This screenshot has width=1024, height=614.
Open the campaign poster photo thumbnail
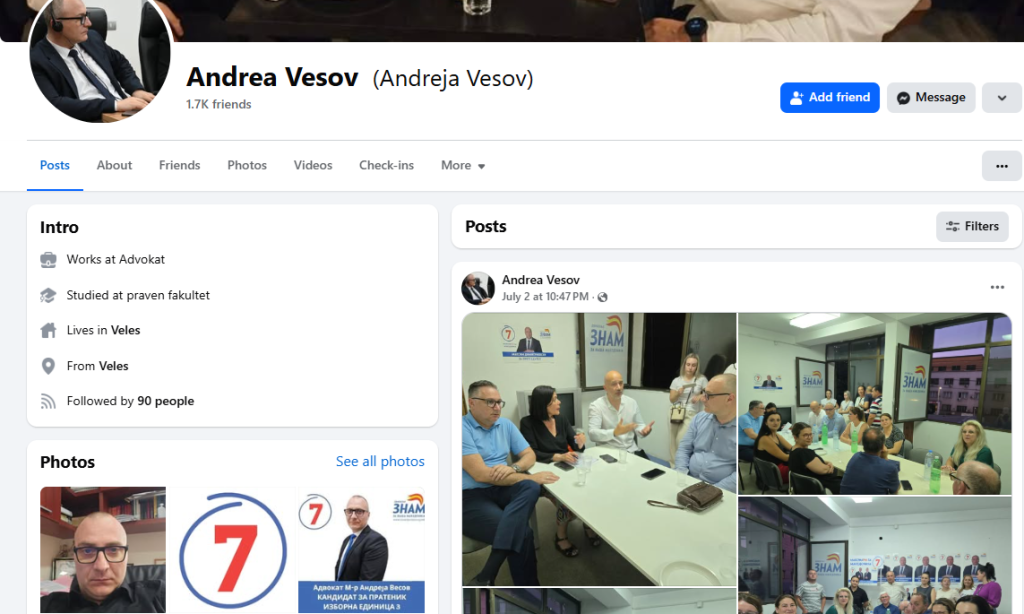click(x=362, y=550)
